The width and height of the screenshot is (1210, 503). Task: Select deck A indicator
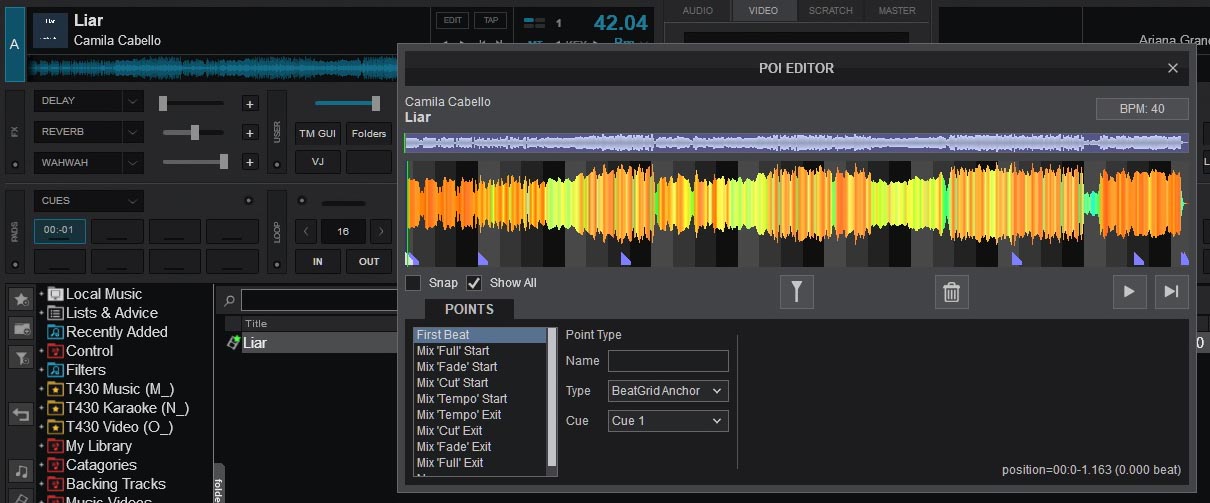14,44
